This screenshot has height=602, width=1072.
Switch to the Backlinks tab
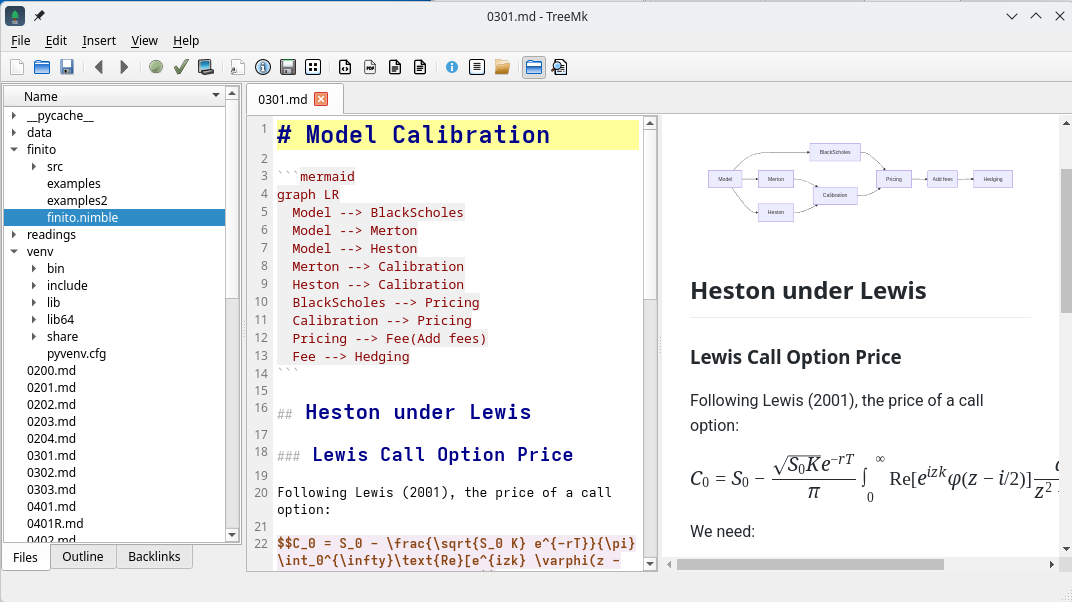click(x=154, y=556)
